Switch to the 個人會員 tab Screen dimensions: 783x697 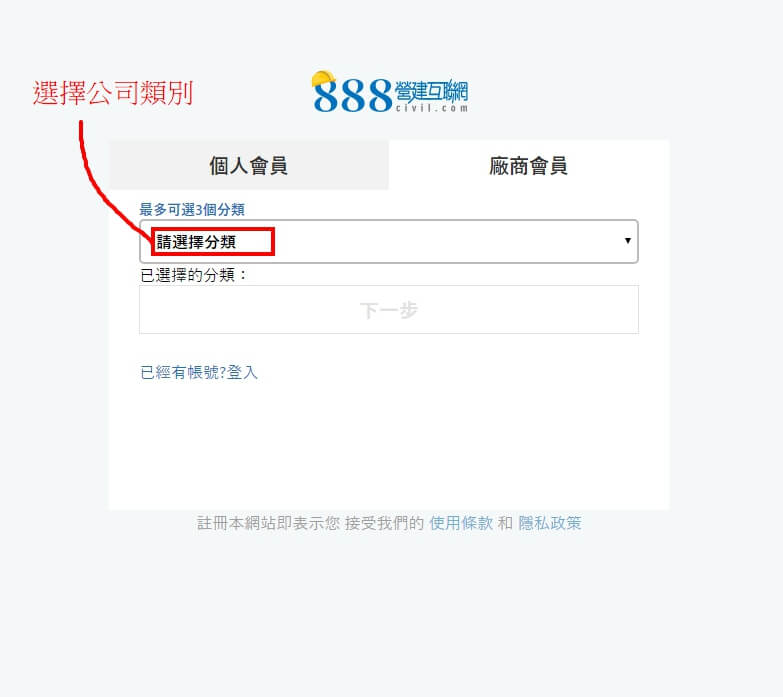(249, 165)
